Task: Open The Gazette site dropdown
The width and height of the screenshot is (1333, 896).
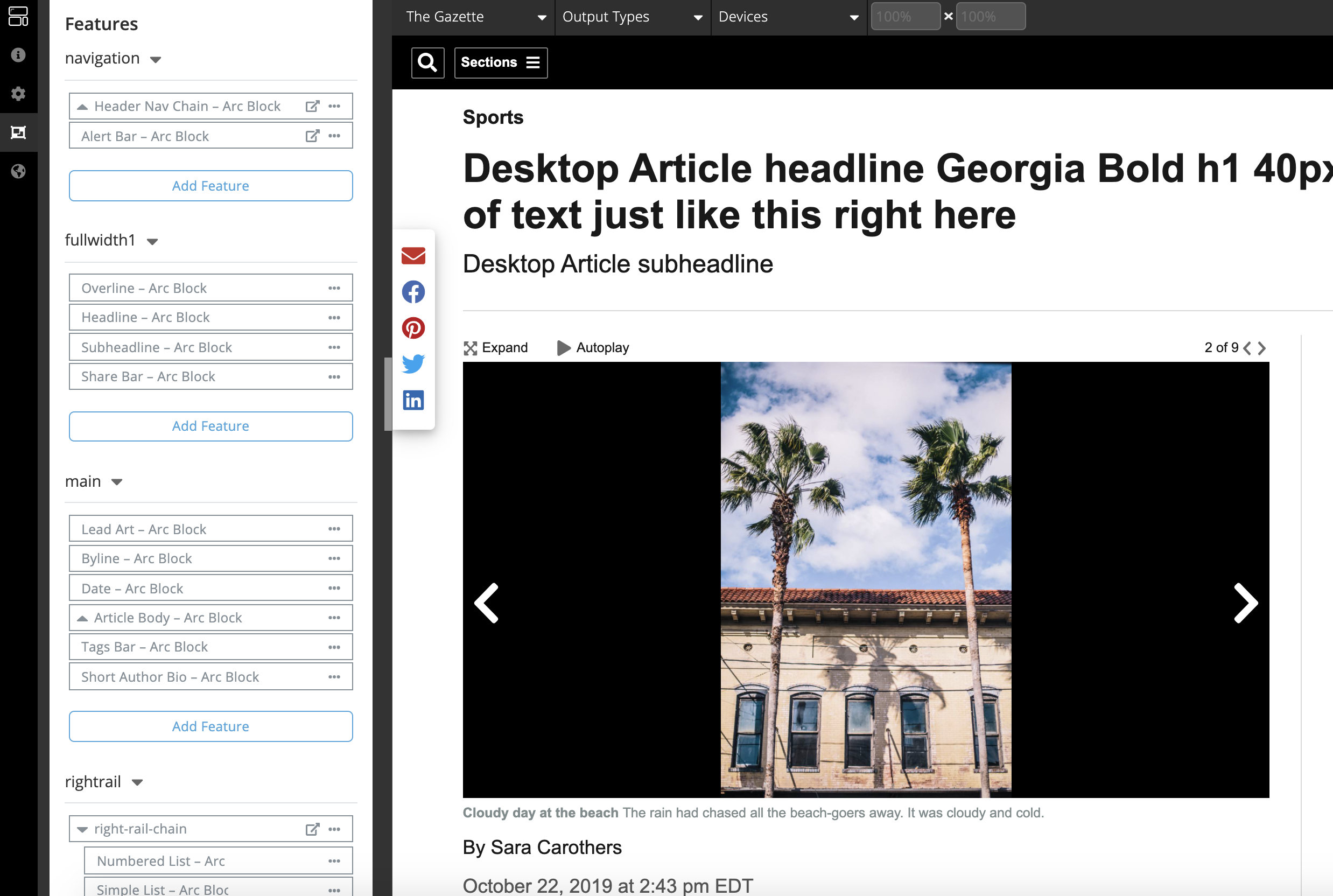Action: pos(474,17)
